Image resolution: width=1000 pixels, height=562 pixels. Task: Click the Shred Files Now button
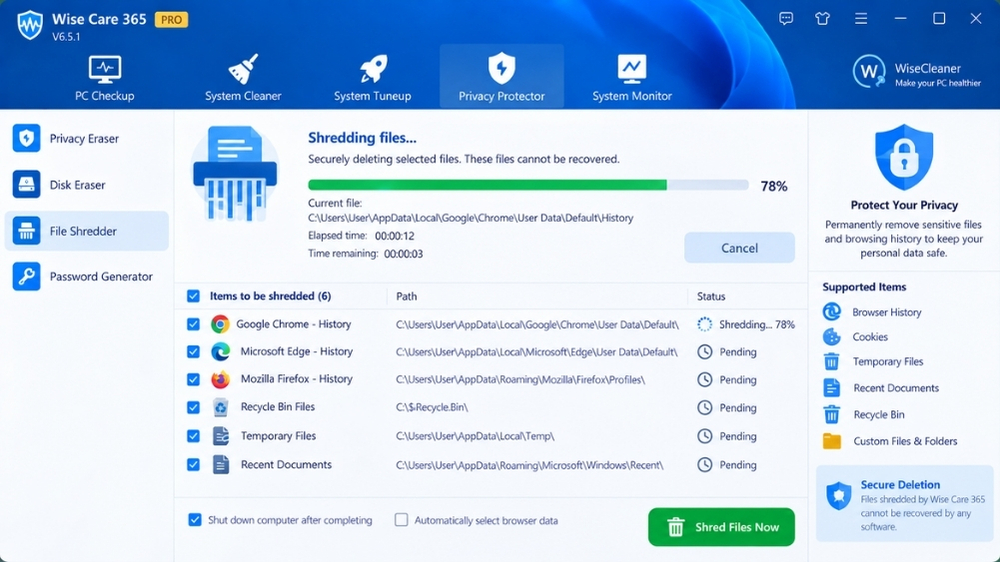(721, 527)
